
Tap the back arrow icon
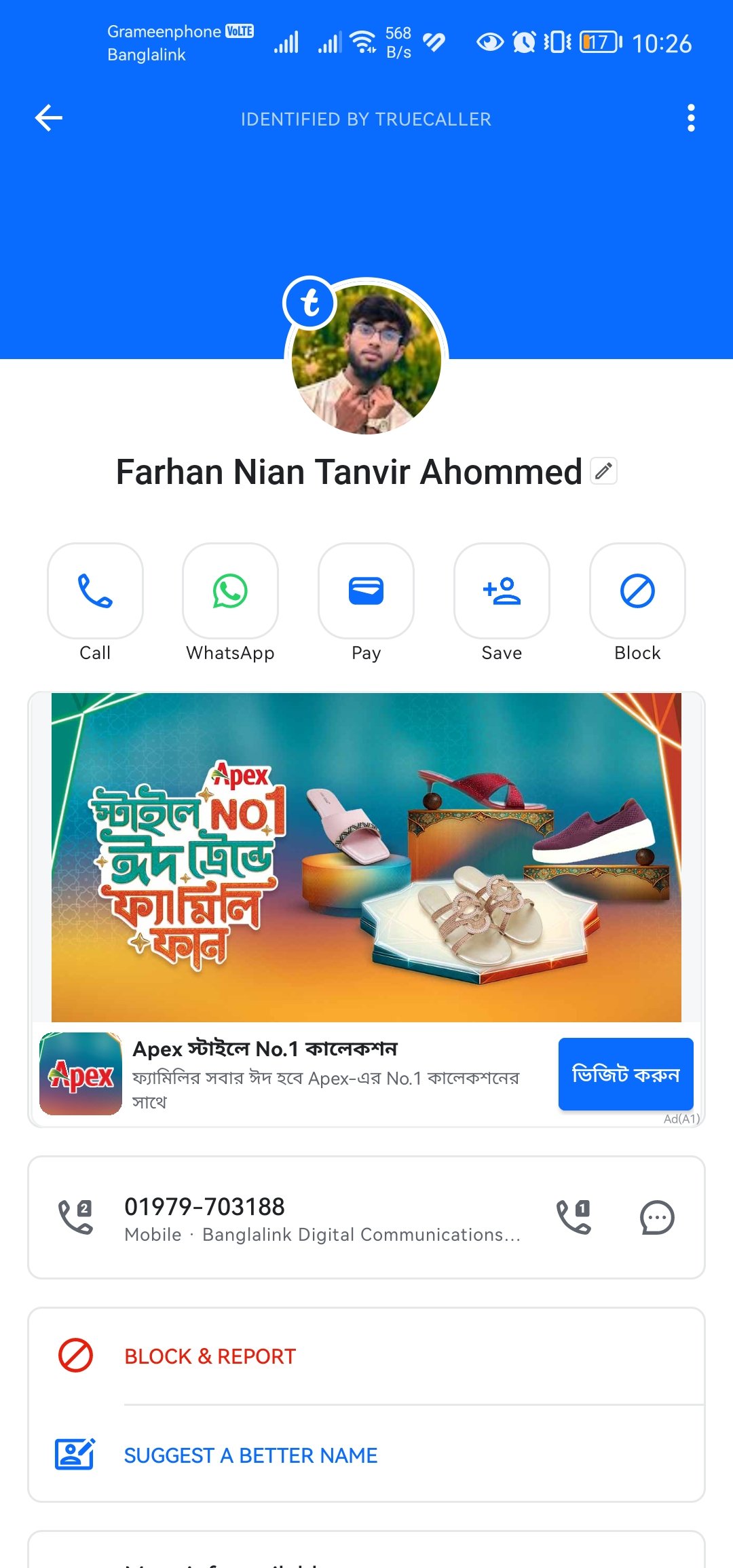pyautogui.click(x=49, y=118)
